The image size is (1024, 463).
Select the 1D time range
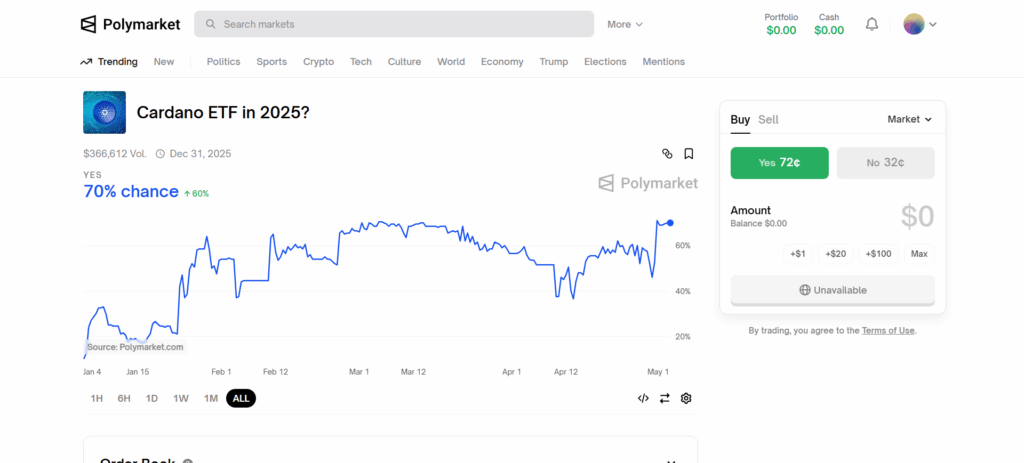point(152,398)
